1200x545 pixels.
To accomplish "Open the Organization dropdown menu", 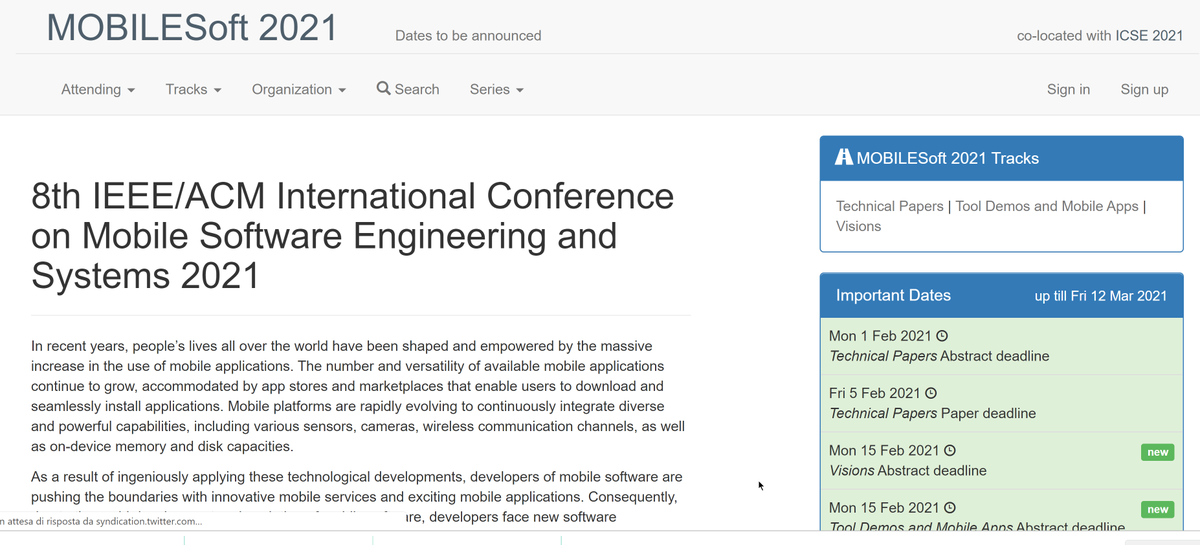I will [x=299, y=89].
